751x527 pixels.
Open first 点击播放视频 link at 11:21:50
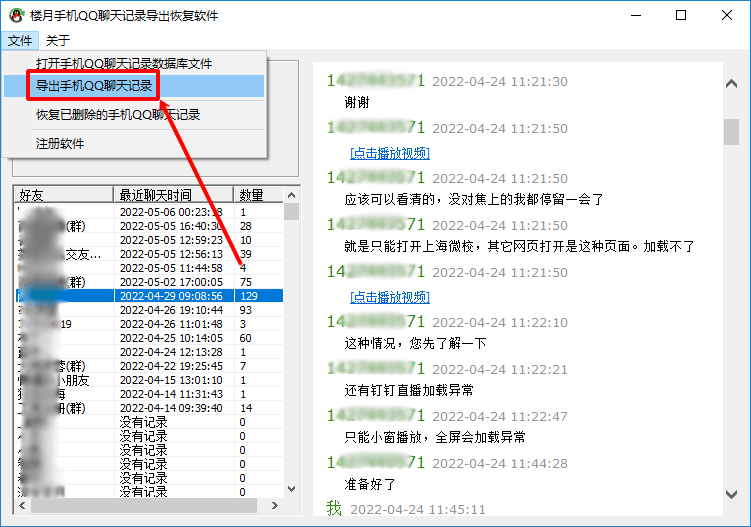click(x=390, y=153)
